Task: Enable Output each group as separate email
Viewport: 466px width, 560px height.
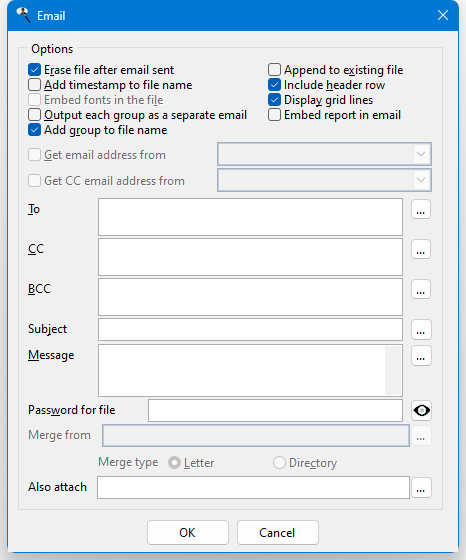Action: coord(34,115)
